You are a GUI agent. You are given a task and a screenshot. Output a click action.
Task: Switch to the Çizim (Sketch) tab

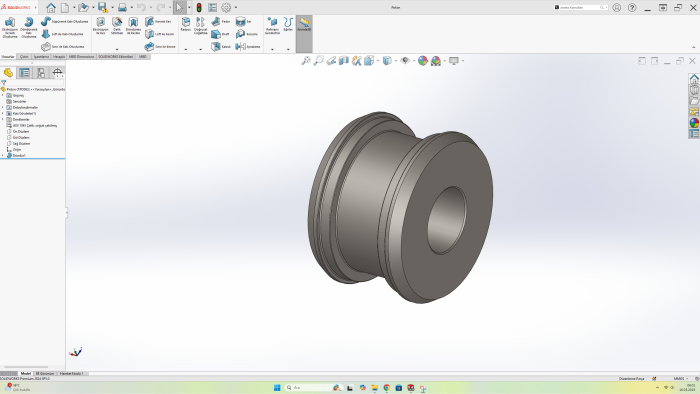tap(24, 57)
